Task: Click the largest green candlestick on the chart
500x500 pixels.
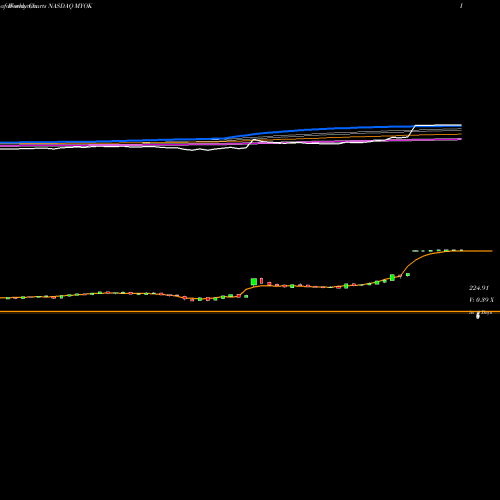Action: (x=254, y=282)
